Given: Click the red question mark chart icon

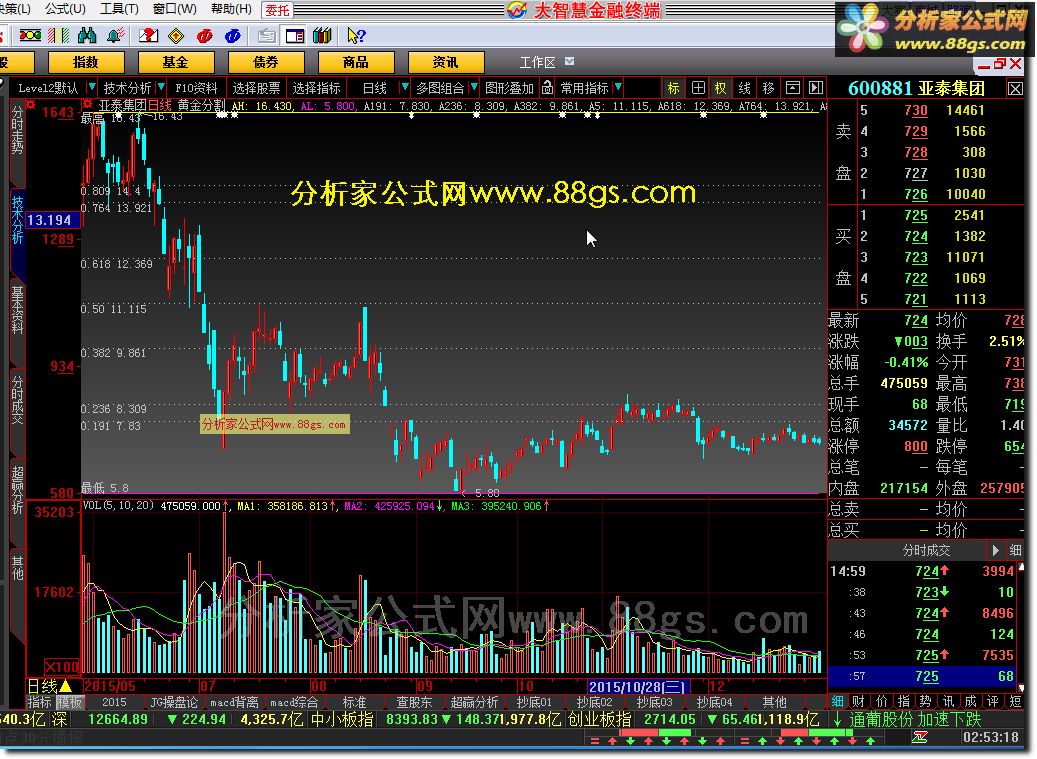Looking at the screenshot, I should [x=148, y=36].
